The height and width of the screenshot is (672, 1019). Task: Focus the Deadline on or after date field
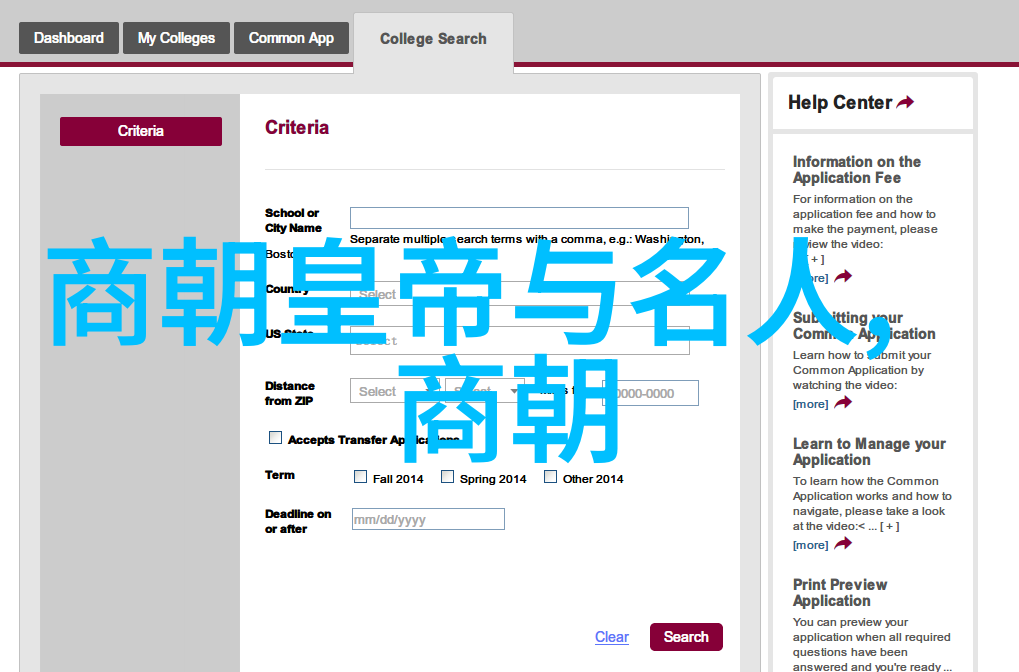pos(428,519)
